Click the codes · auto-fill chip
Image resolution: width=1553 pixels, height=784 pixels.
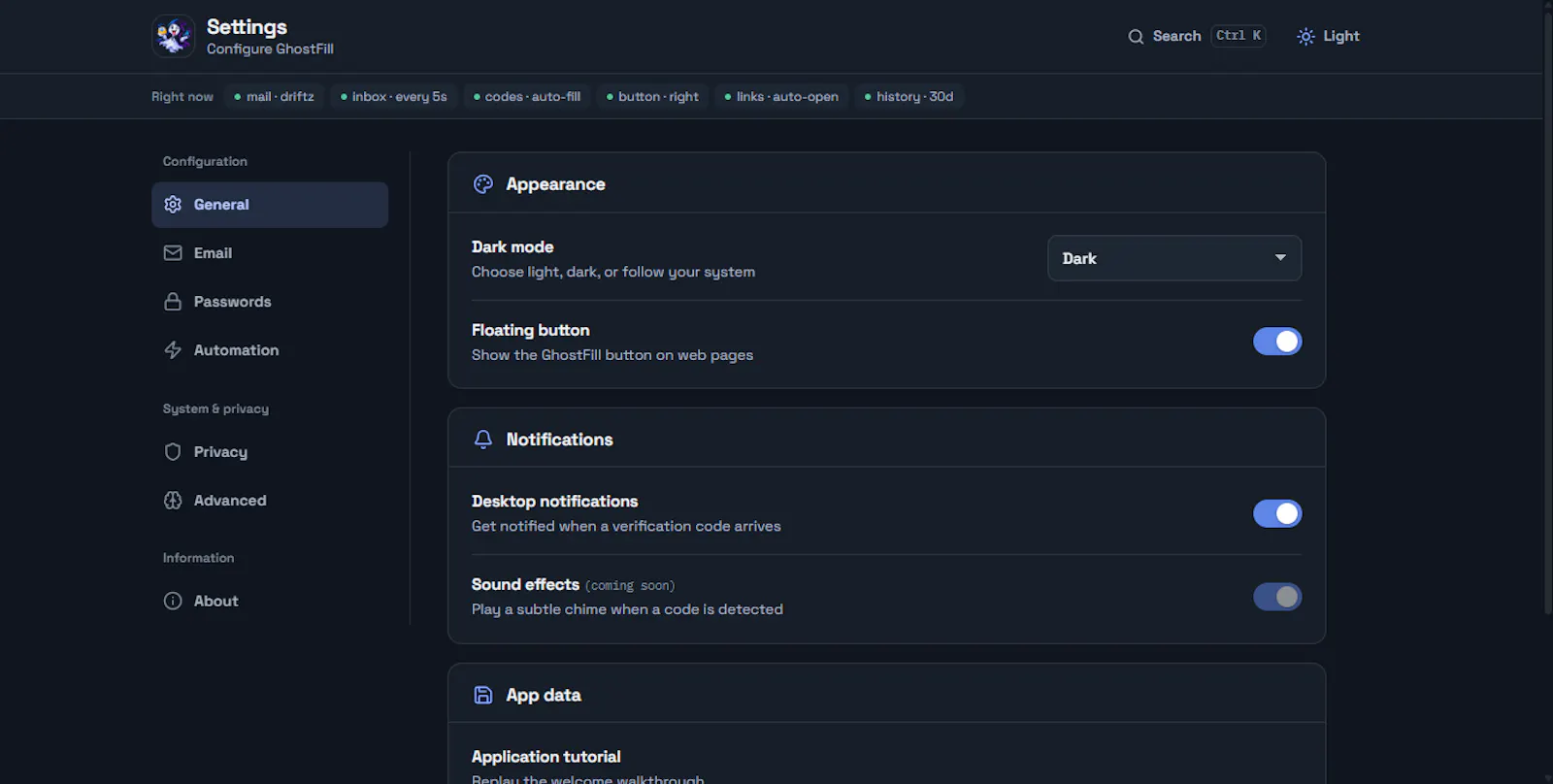(x=527, y=97)
